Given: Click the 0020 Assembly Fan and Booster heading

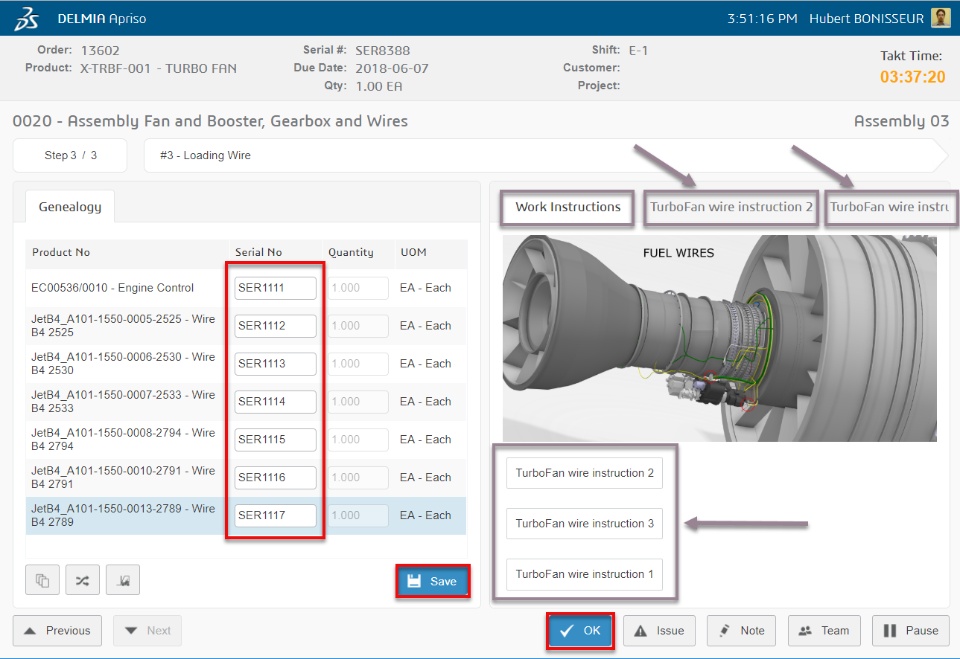Looking at the screenshot, I should 210,121.
